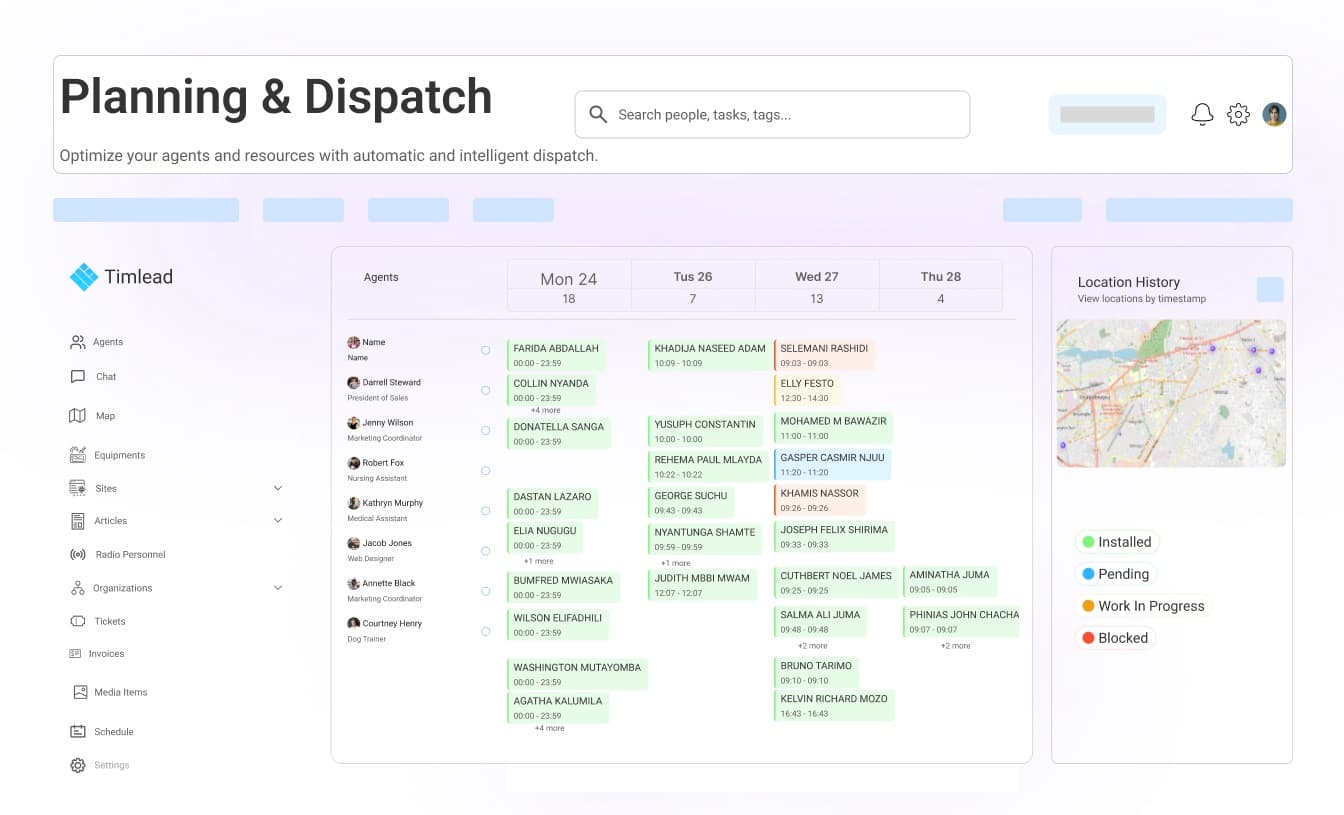Select the radio button next to Darrell Steward
The image size is (1344, 815).
[486, 390]
